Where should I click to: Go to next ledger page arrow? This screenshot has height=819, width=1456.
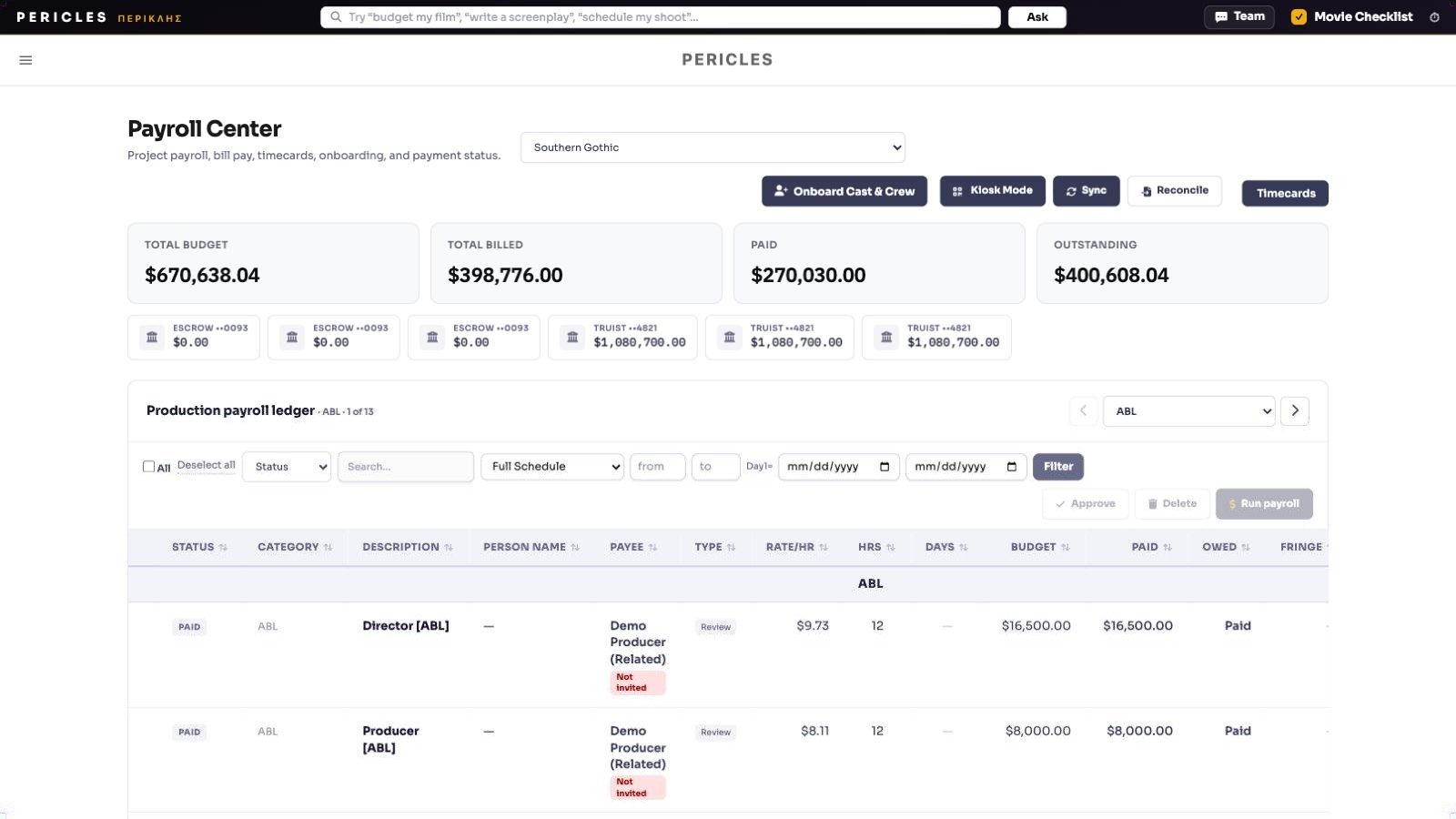pyautogui.click(x=1295, y=411)
